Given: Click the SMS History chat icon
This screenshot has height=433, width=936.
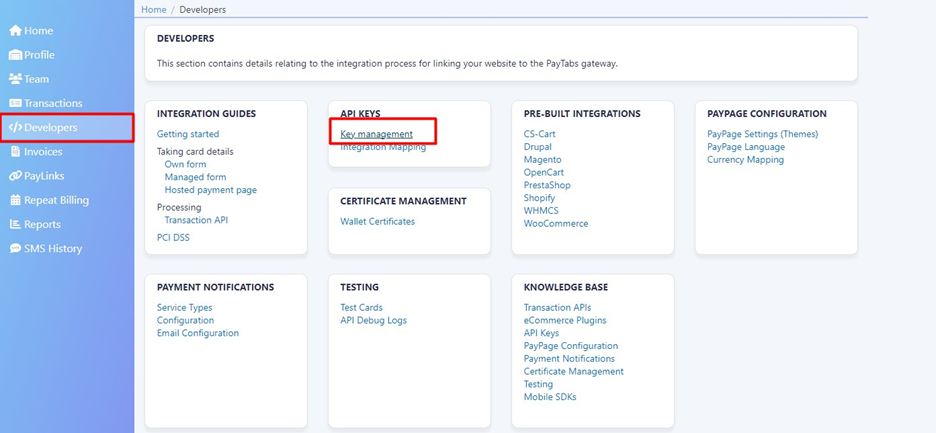Looking at the screenshot, I should click(x=15, y=248).
